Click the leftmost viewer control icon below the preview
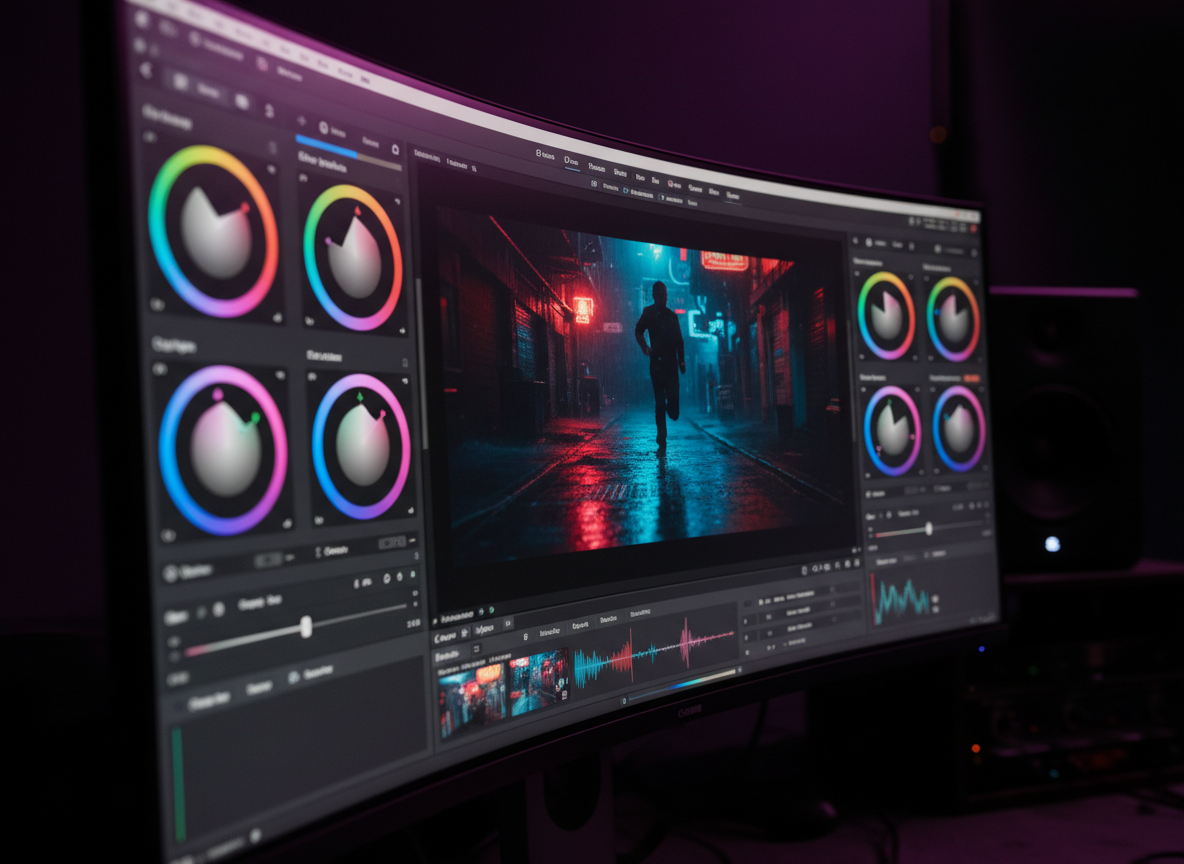Image resolution: width=1184 pixels, height=864 pixels. 804,569
